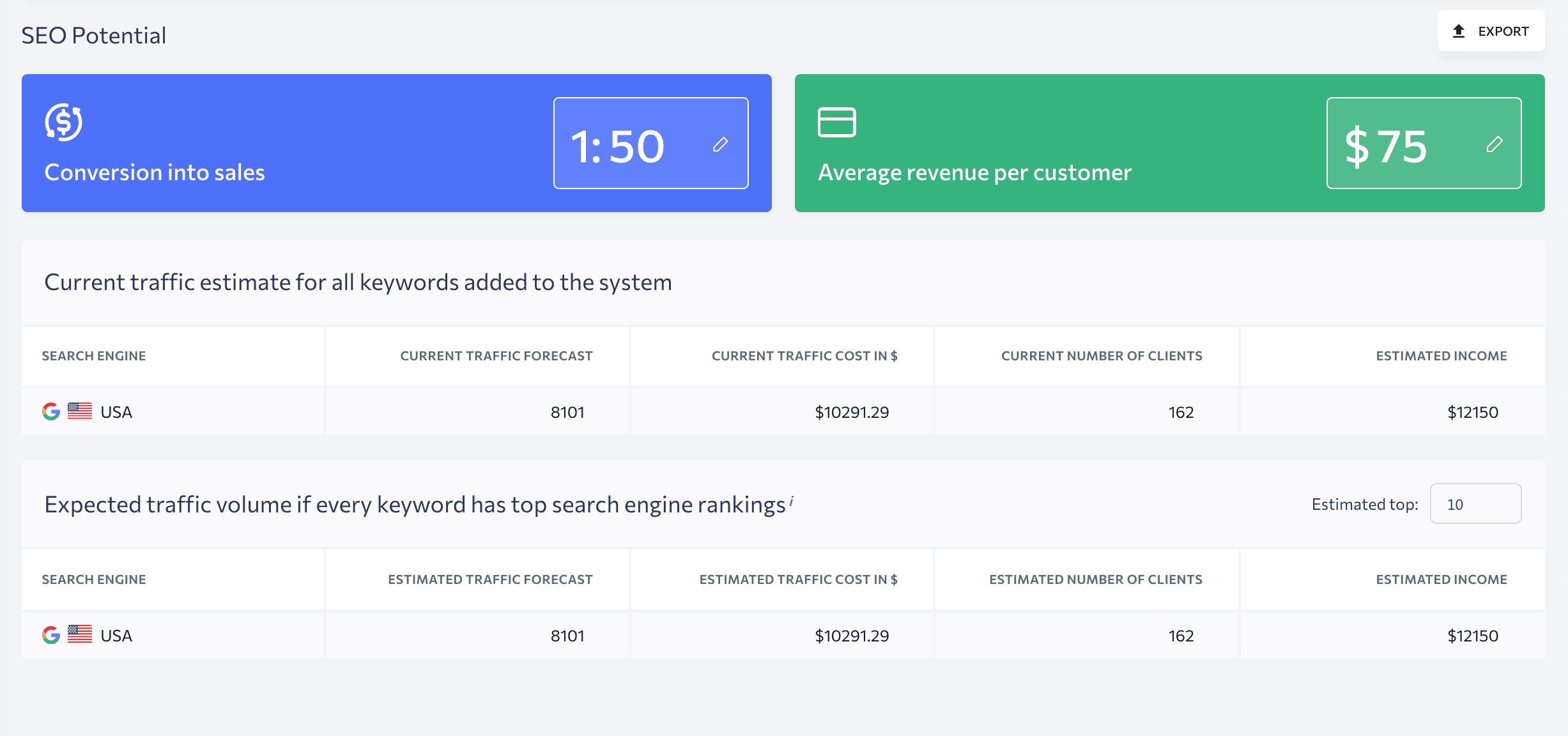Edit the conversion ratio pencil icon
The image size is (1568, 736).
tap(721, 144)
